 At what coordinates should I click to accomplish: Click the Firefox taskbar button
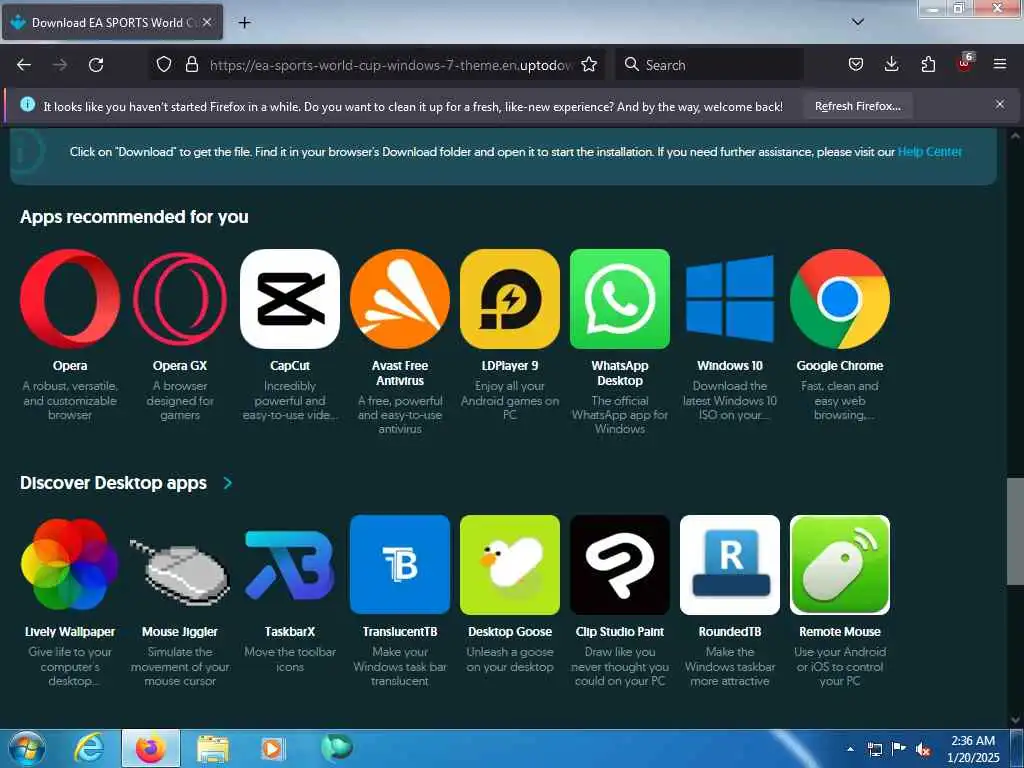151,749
